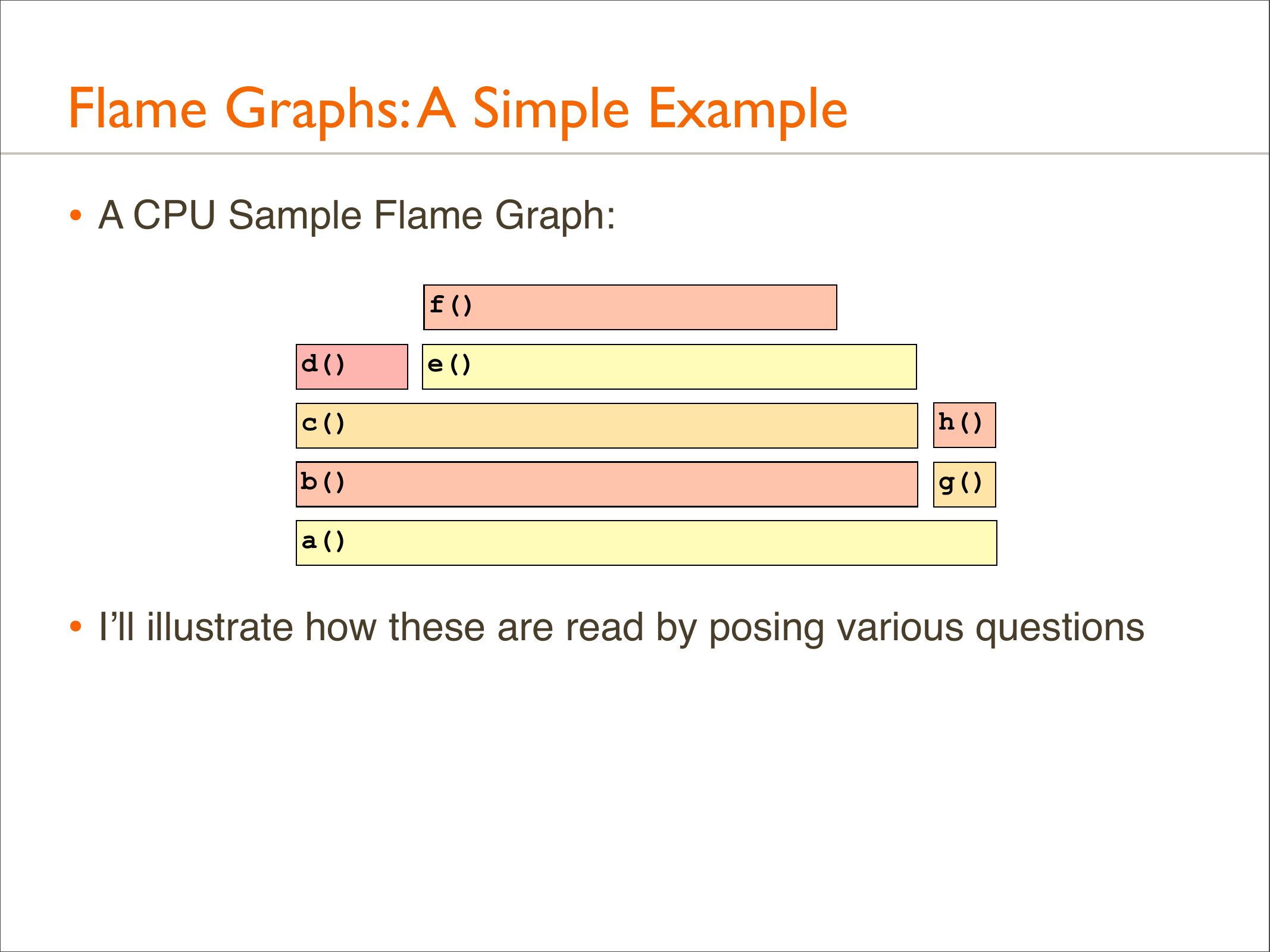
Task: Click the a() frame in the flame graph
Action: click(646, 543)
